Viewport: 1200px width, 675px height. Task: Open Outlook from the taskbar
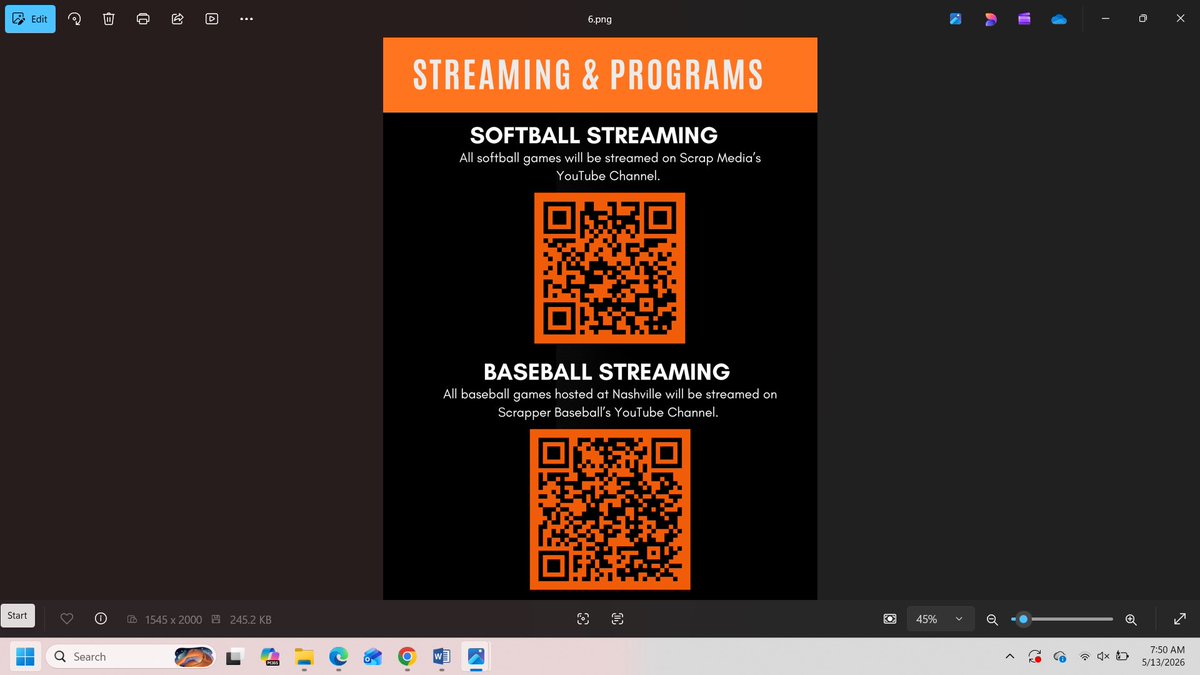pos(373,657)
